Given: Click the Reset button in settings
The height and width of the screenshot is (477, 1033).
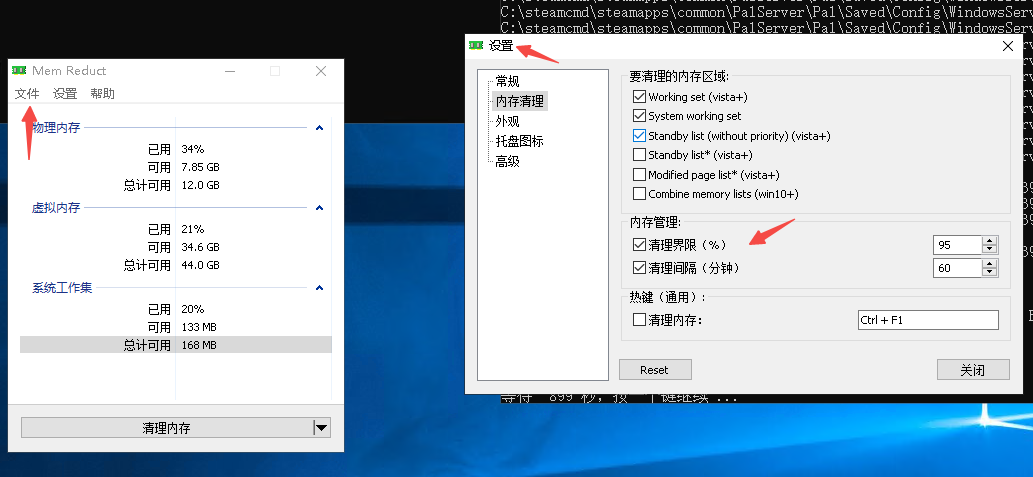Looking at the screenshot, I should click(655, 370).
